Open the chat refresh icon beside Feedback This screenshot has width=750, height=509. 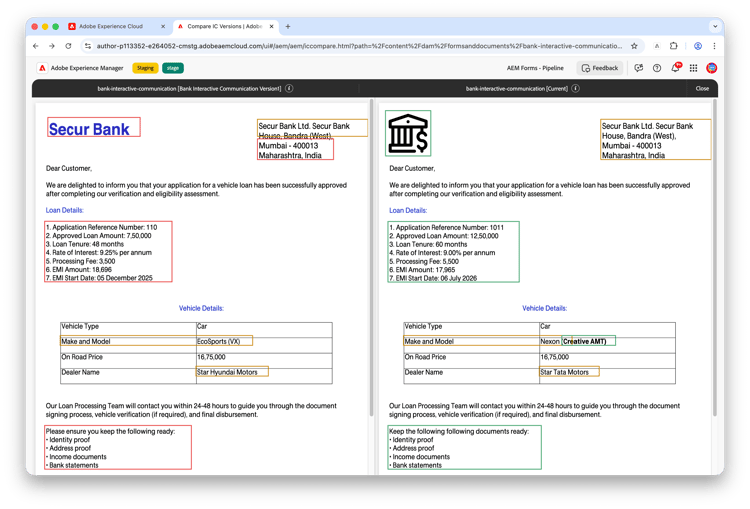pos(639,68)
